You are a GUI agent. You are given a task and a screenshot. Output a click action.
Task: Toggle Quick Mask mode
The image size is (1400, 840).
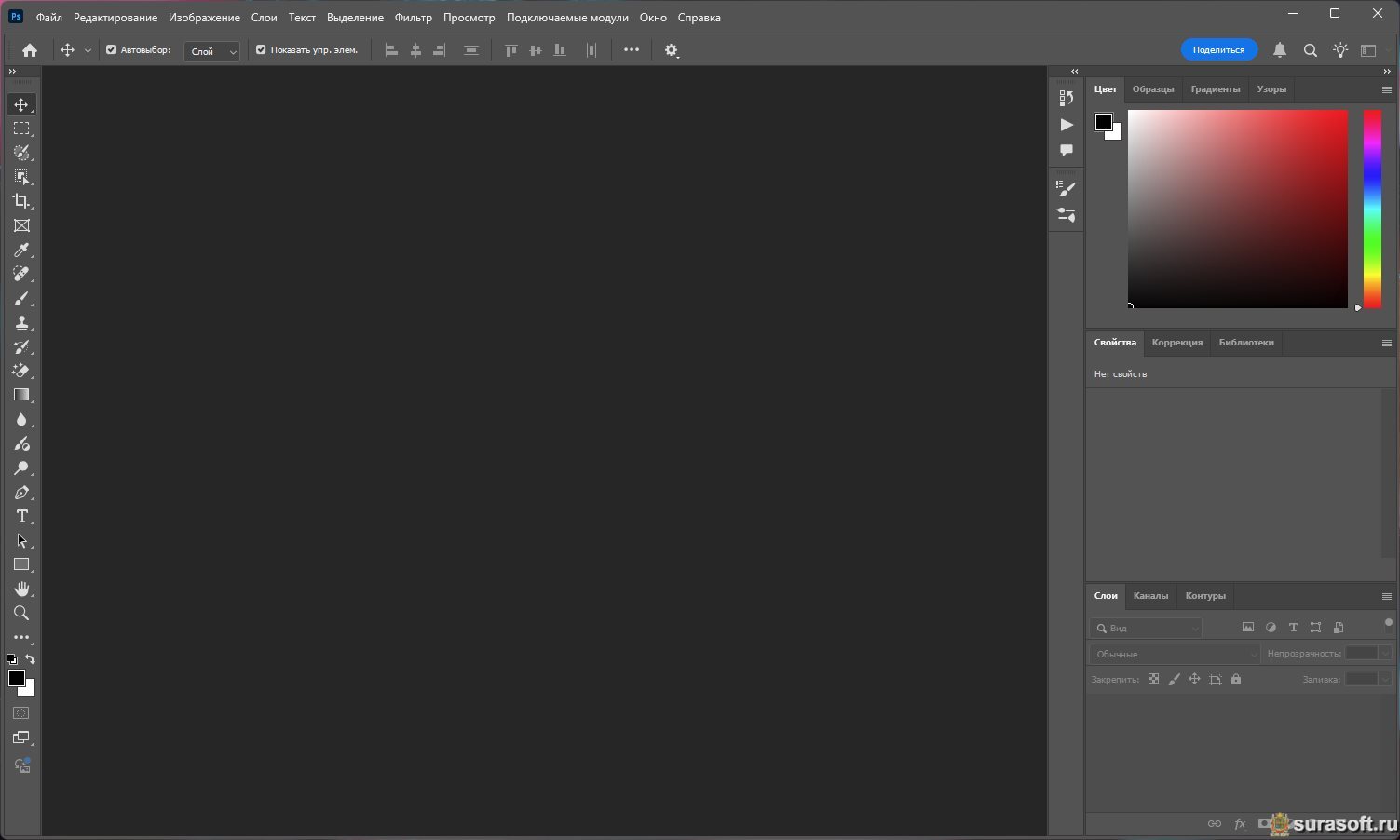point(21,713)
